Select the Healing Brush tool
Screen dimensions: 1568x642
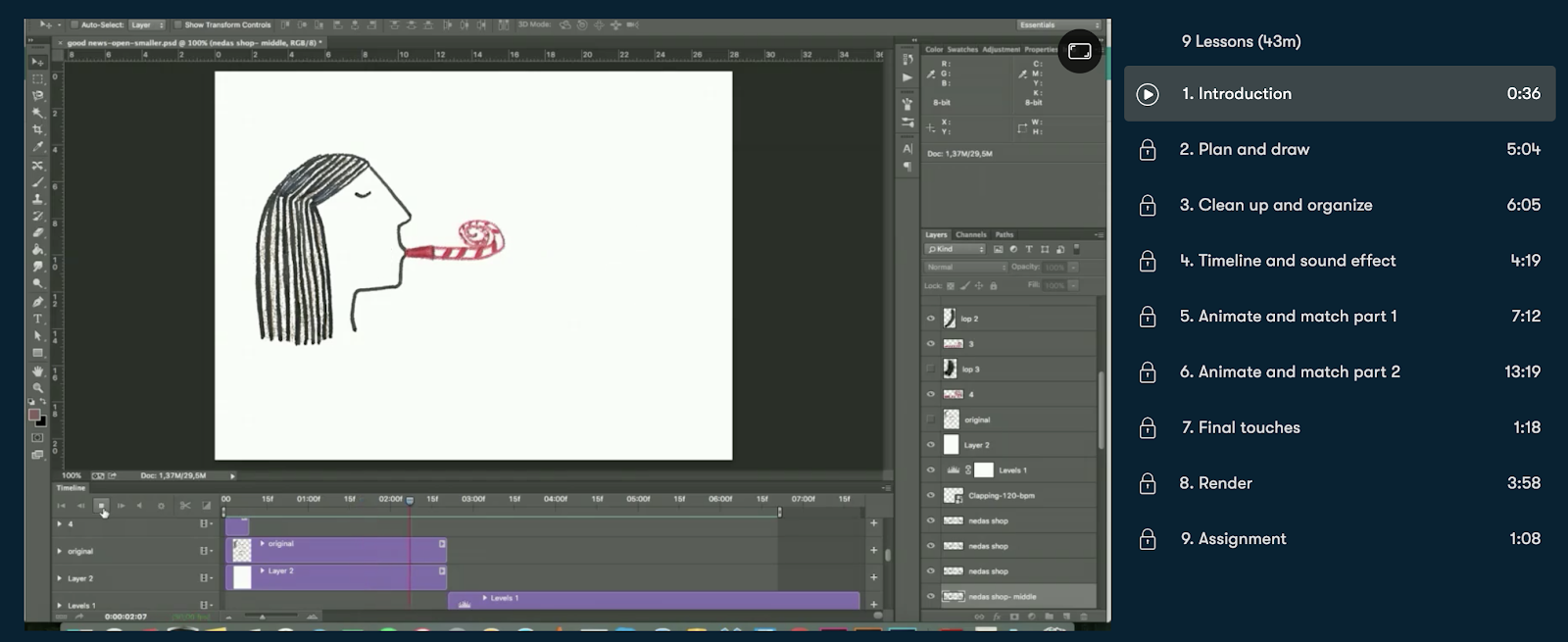pos(38,165)
